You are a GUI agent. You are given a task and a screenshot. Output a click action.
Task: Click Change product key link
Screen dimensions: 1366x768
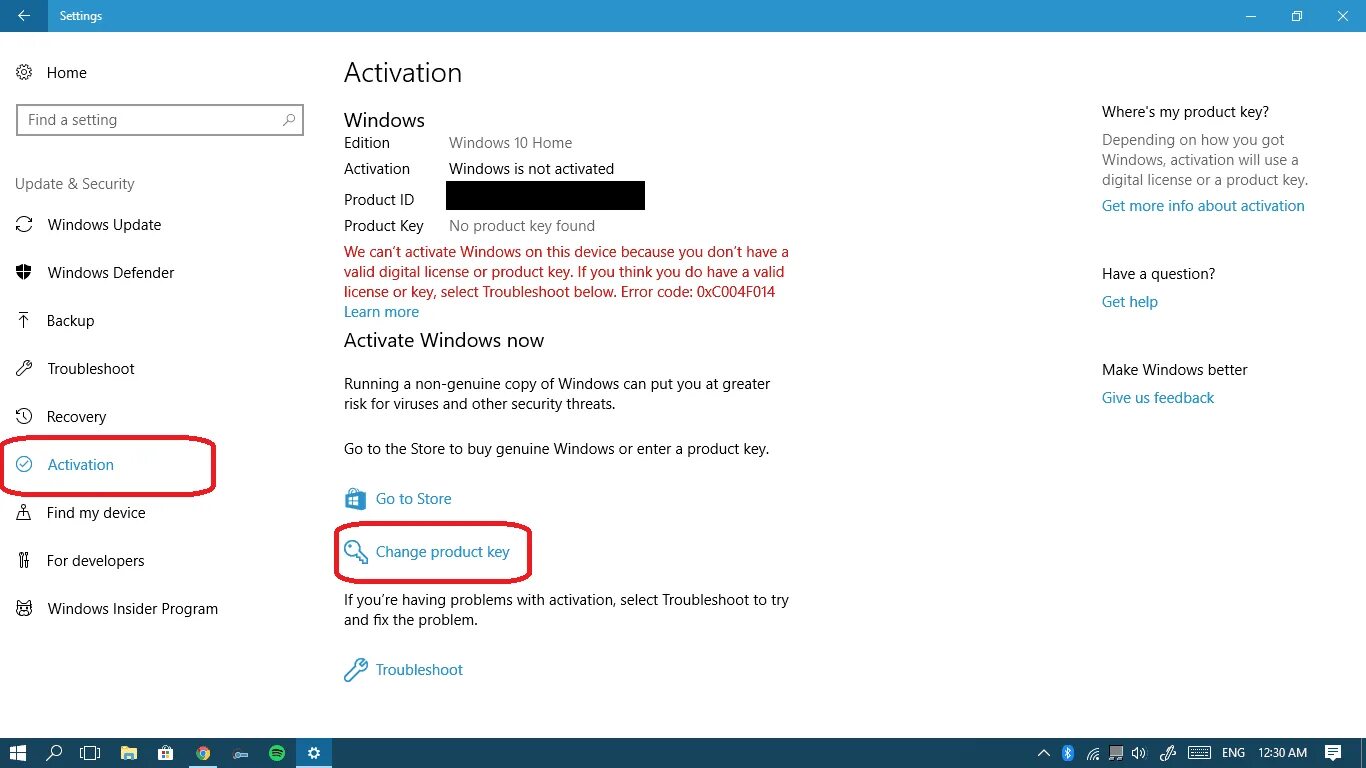427,552
